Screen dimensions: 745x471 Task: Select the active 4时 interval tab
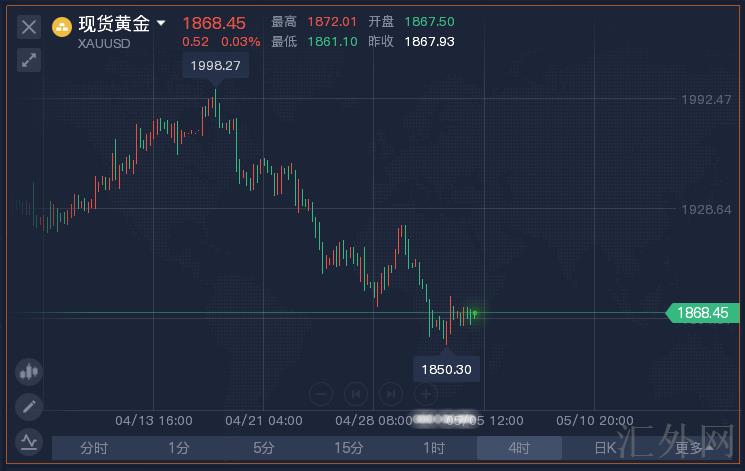[x=519, y=448]
